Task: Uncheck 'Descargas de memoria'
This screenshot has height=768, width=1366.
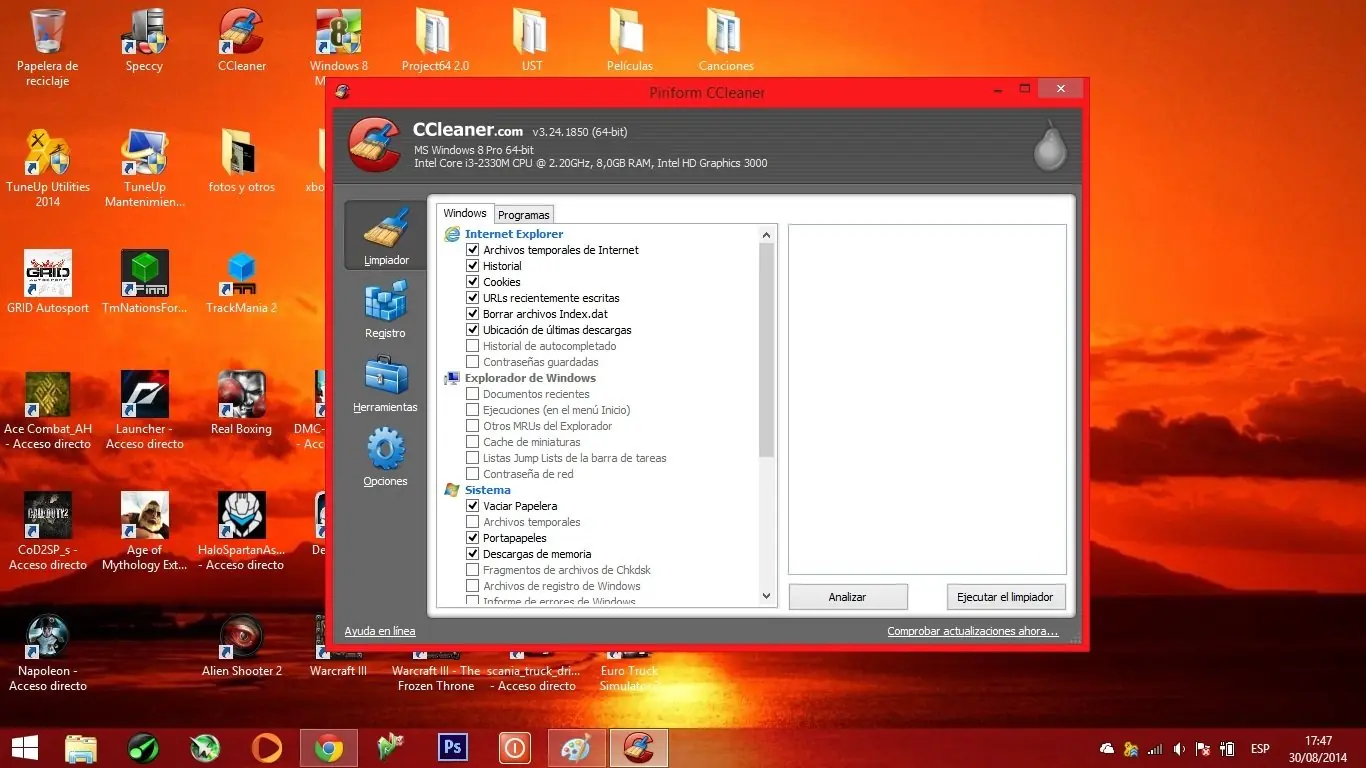Action: coord(473,554)
